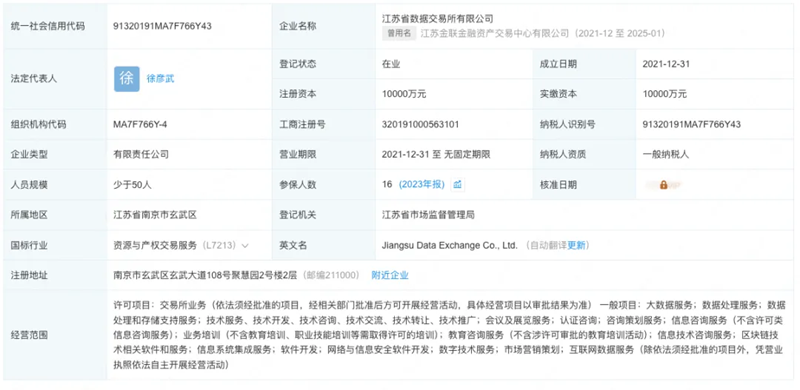Select the registration number 320191000563101

click(421, 125)
